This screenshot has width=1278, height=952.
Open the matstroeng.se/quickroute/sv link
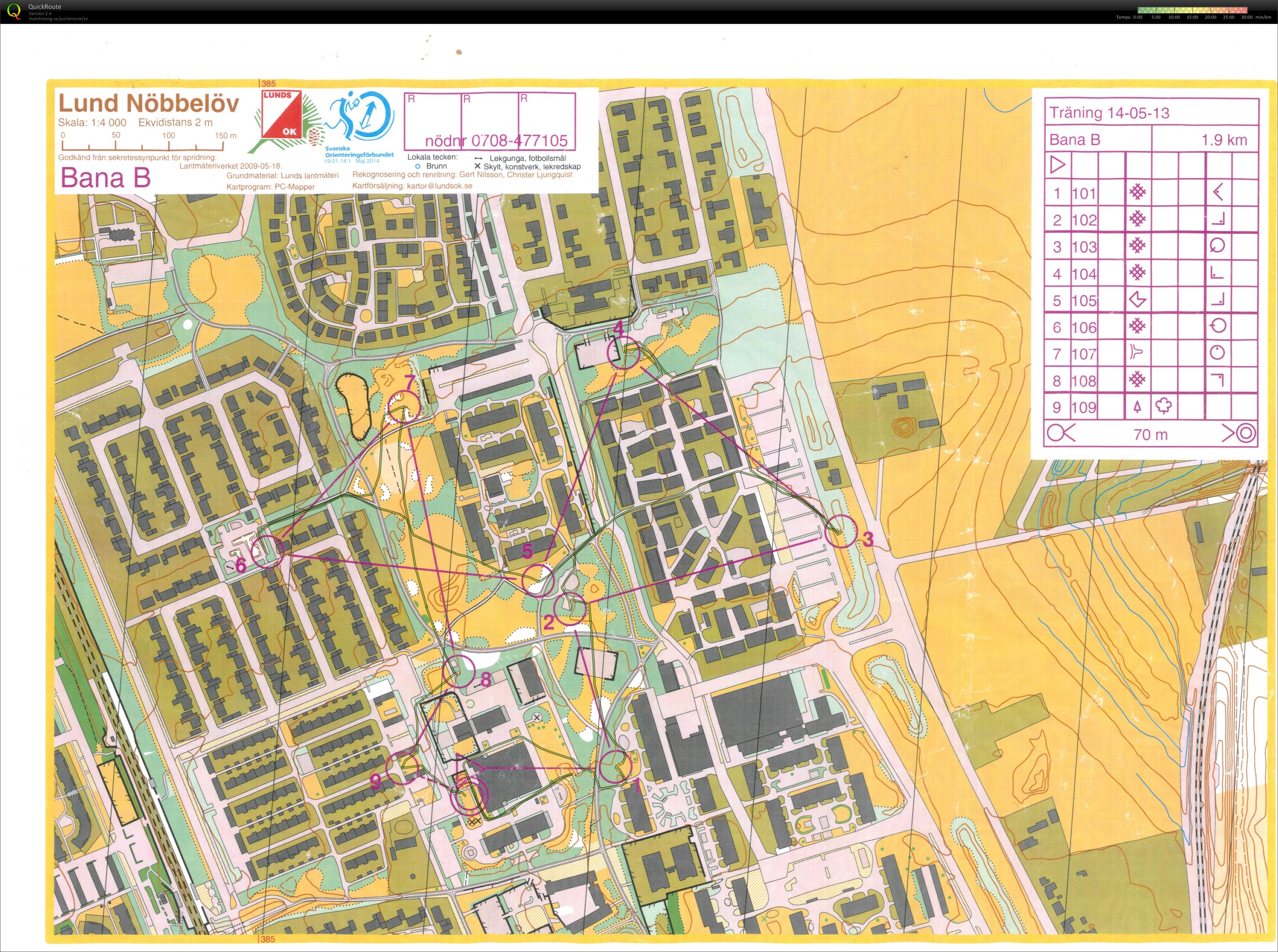(x=58, y=19)
